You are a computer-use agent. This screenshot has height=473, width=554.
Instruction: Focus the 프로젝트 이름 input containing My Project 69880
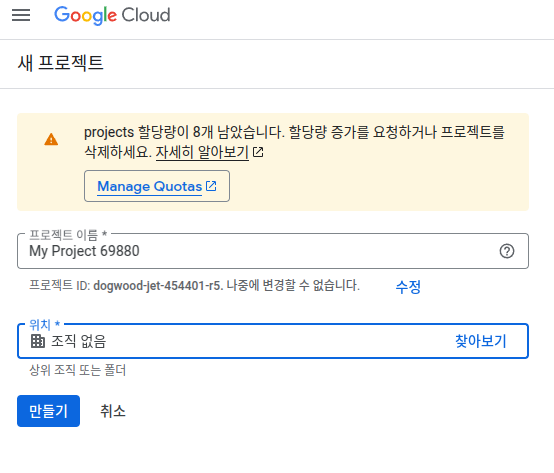273,251
